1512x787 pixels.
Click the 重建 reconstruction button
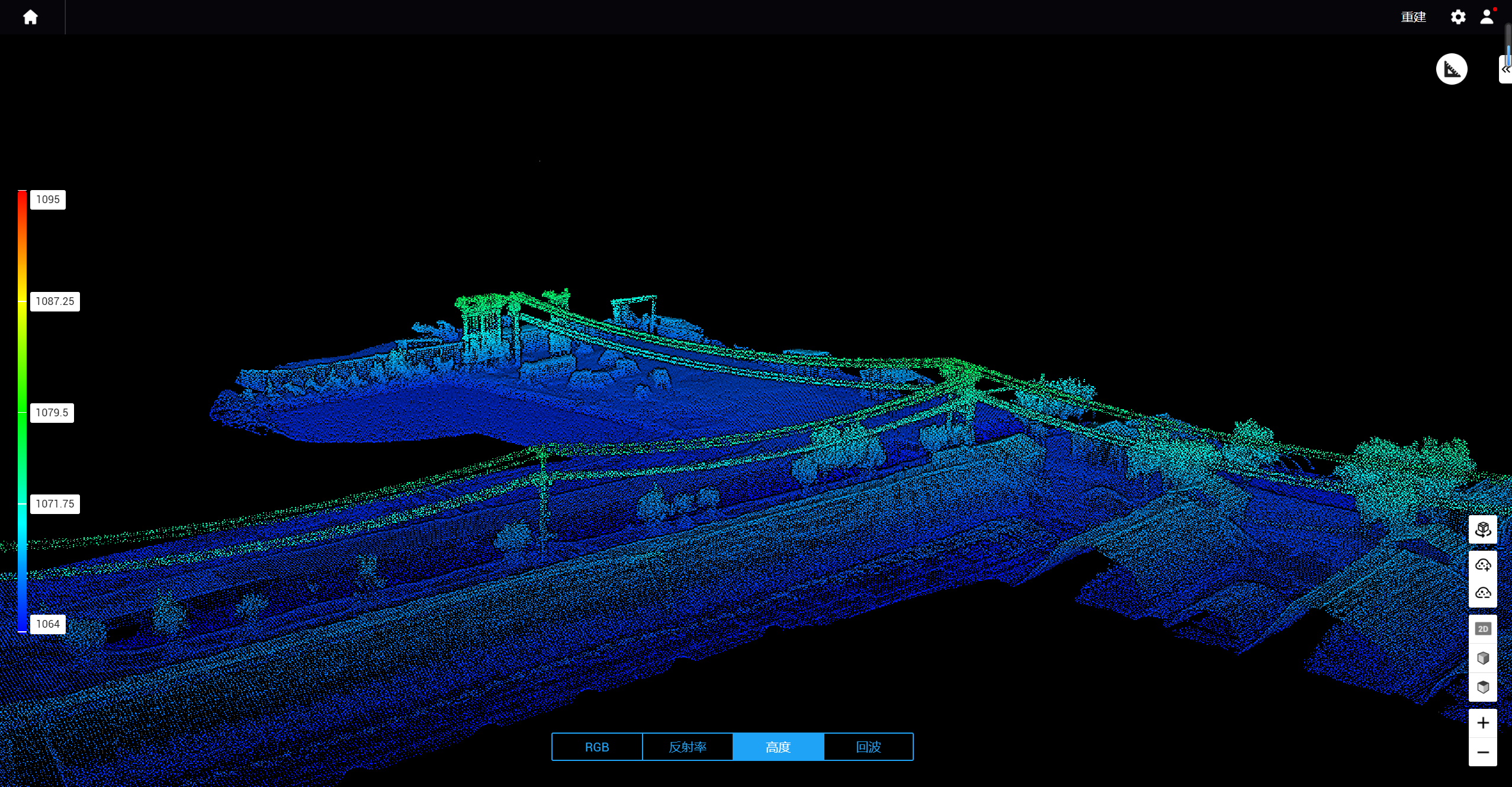point(1413,17)
